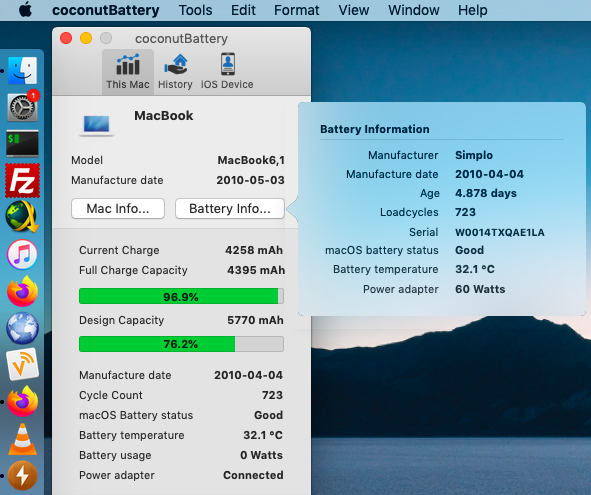591x495 pixels.
Task: Open the Window menu
Action: click(414, 10)
